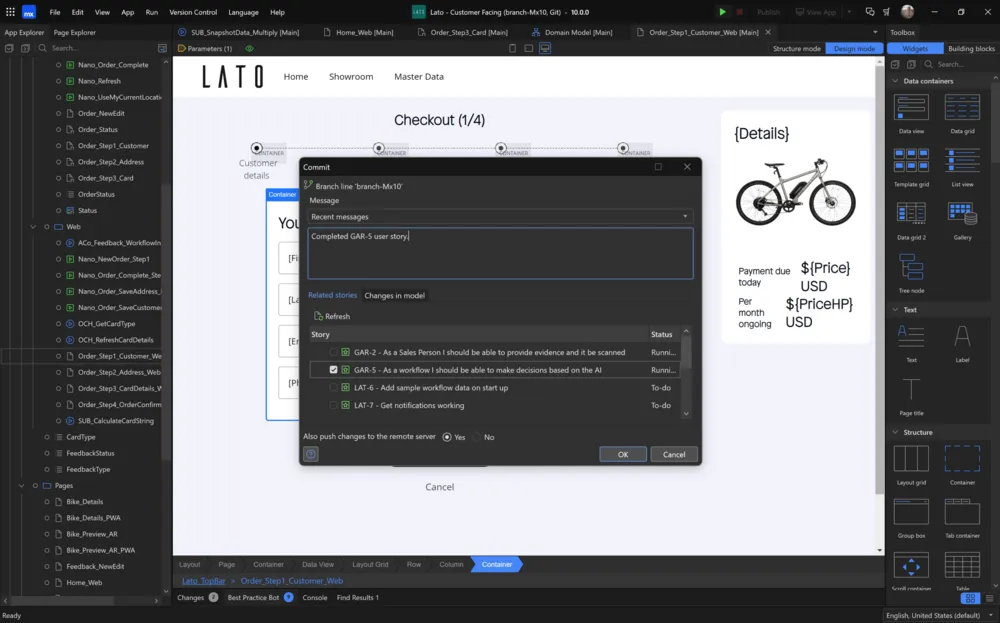Open the Best Practice Bot pane
Viewport: 1000px width, 623px height.
click(260, 597)
